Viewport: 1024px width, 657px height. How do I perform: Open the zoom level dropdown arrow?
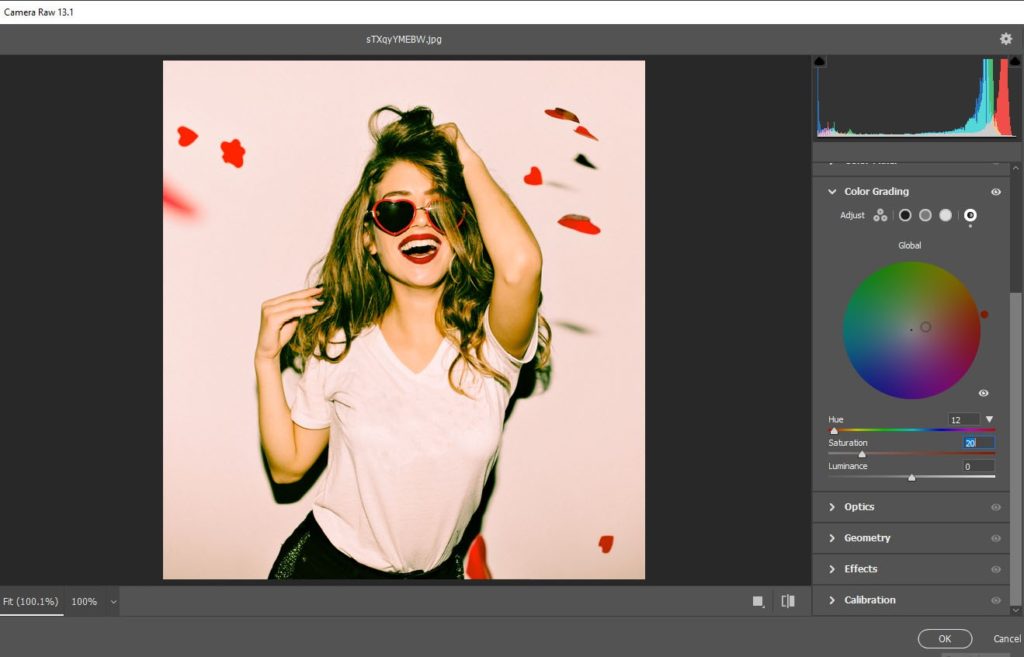pyautogui.click(x=113, y=602)
